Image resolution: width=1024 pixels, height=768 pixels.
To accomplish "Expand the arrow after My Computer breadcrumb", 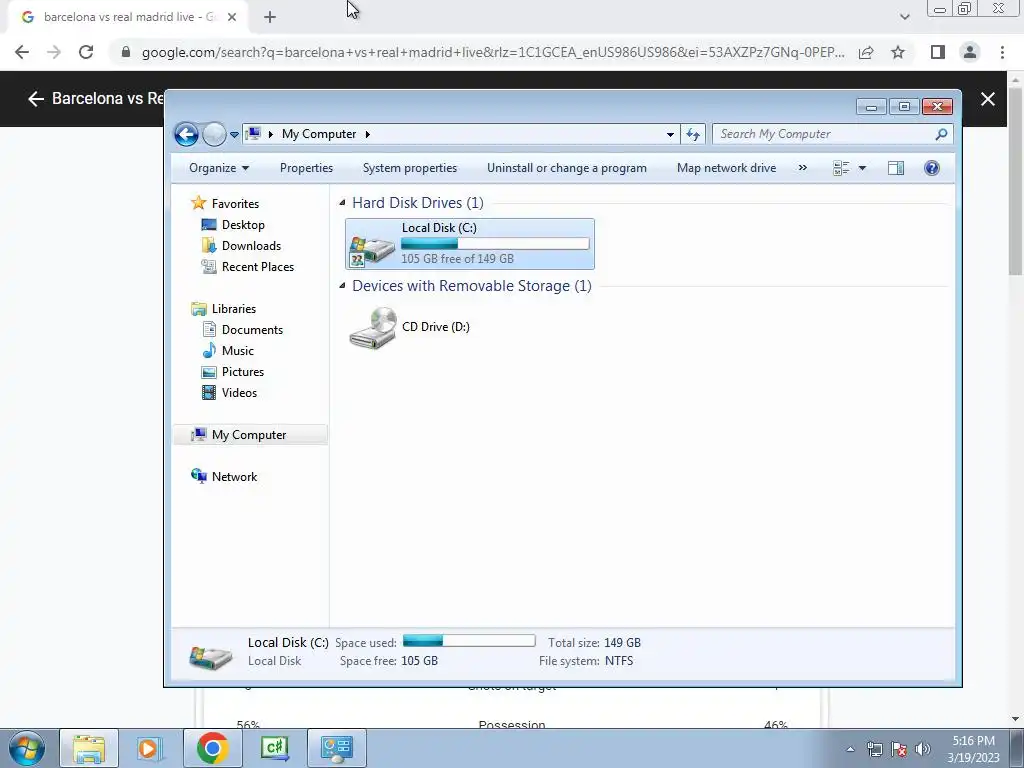I will [x=368, y=135].
